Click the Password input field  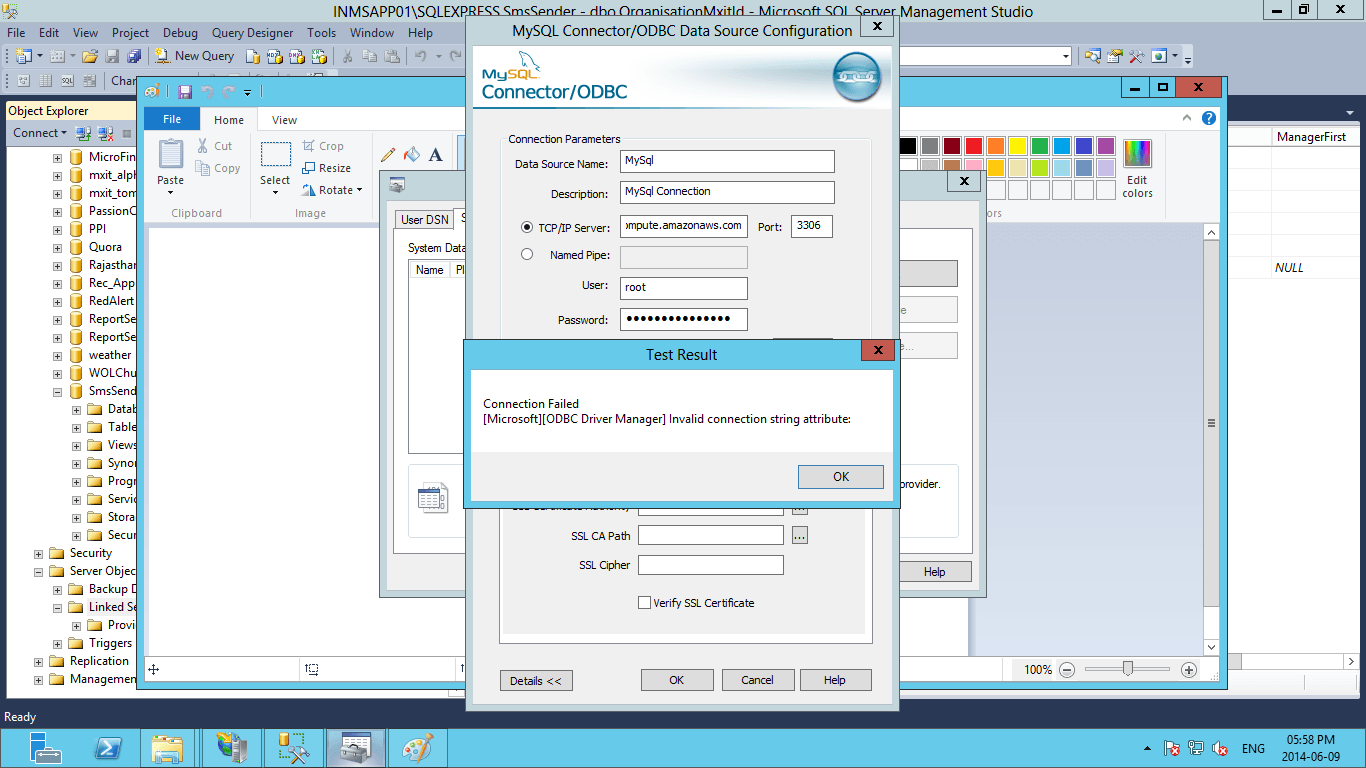(x=684, y=320)
